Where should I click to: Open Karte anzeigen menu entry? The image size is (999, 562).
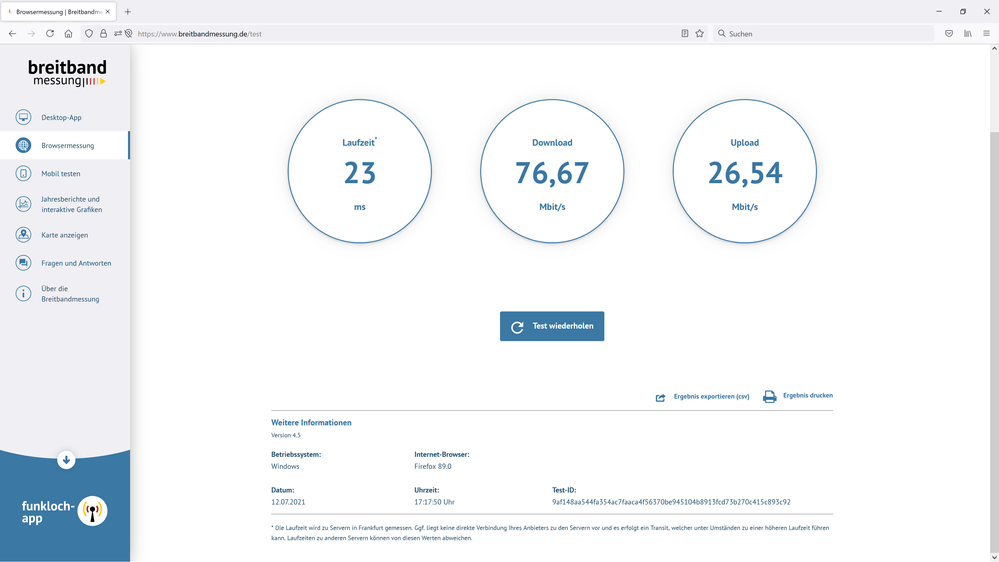[x=64, y=234]
